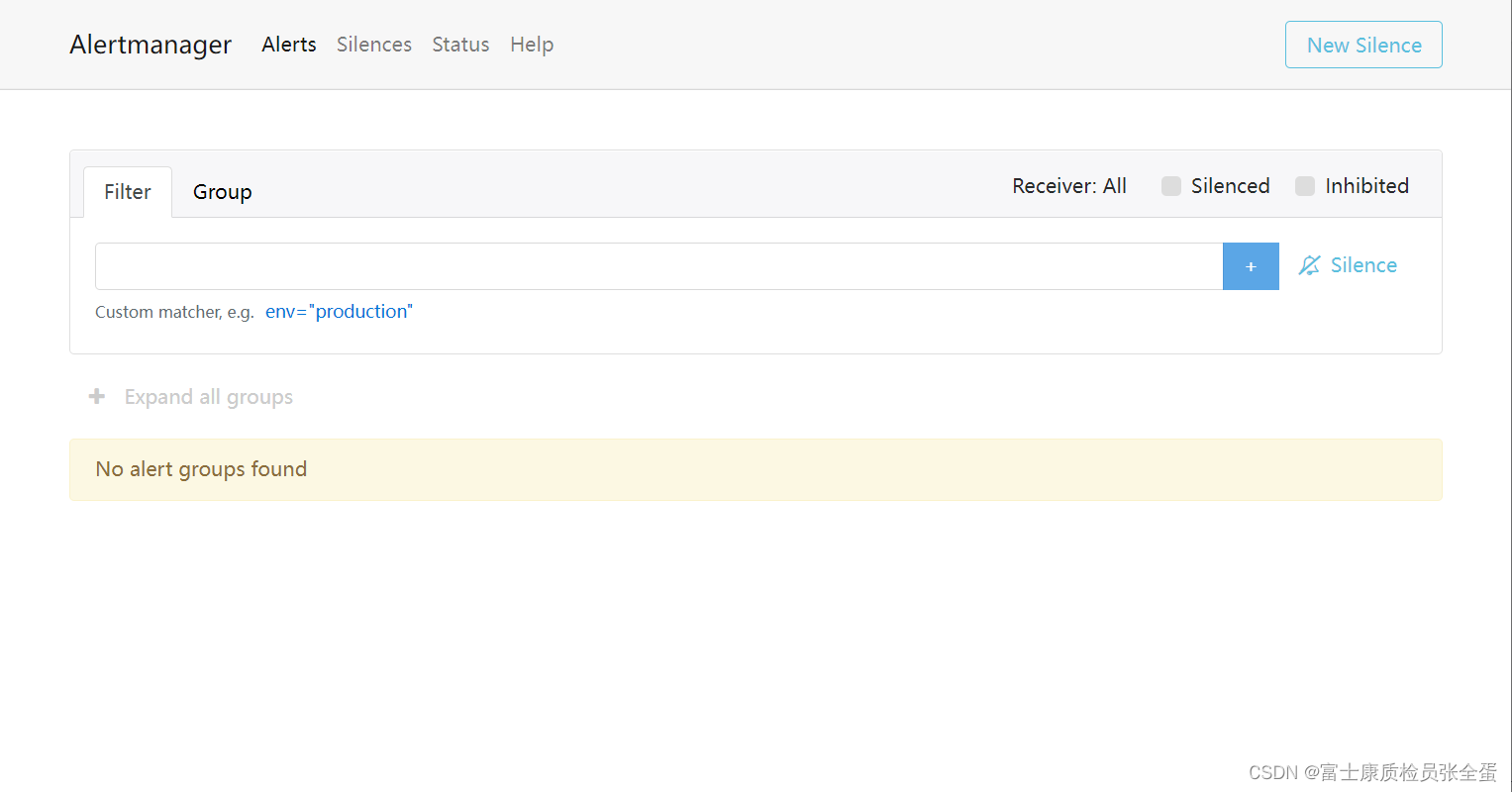Click the Silence text link
Screen dimensions: 1512x792
tap(1363, 264)
